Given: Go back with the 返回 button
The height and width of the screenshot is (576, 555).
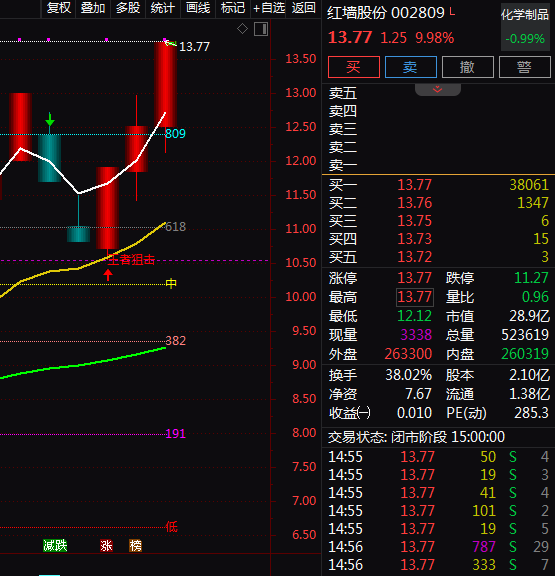Looking at the screenshot, I should 303,8.
